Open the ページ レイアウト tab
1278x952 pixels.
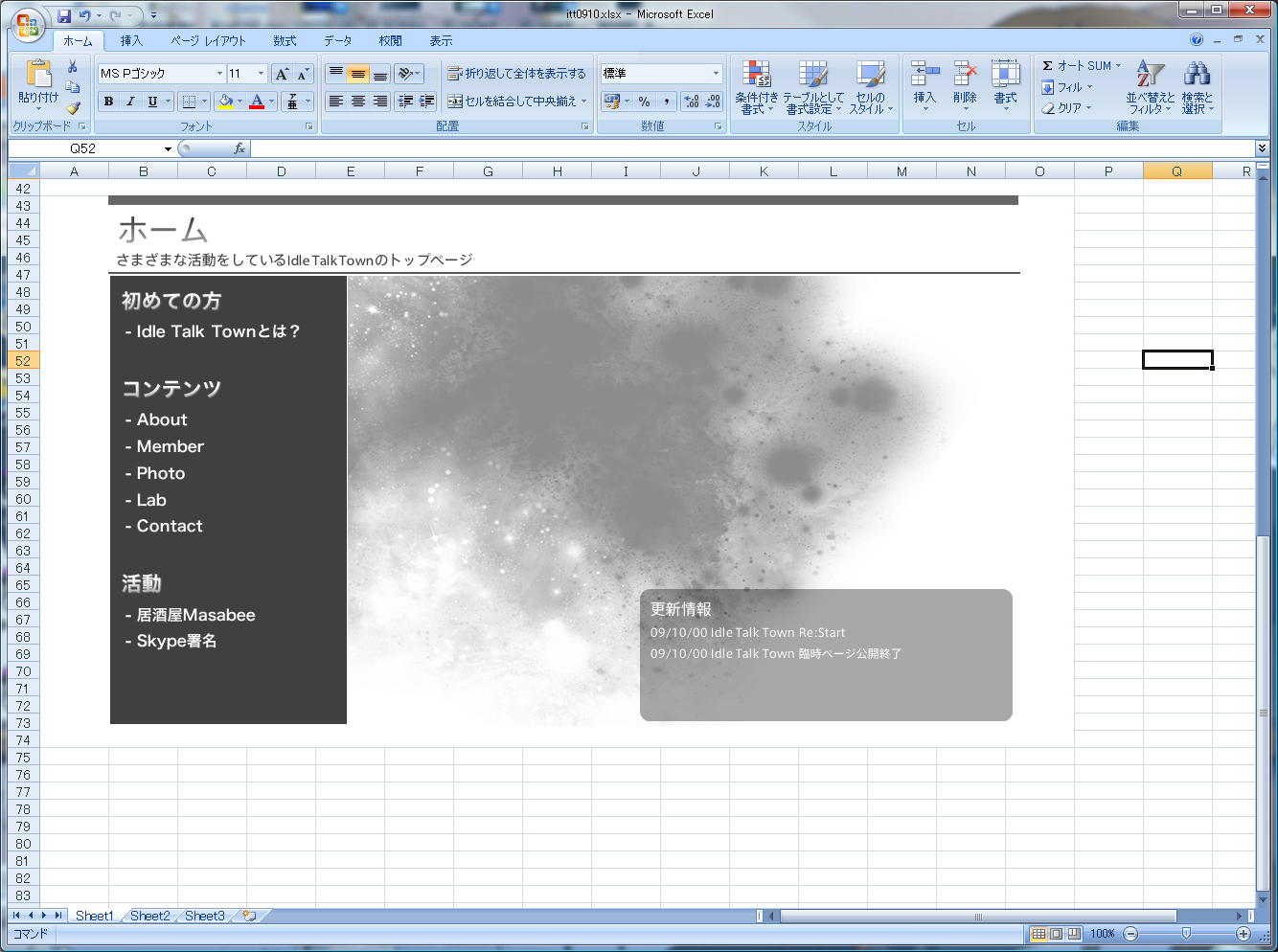(x=208, y=41)
